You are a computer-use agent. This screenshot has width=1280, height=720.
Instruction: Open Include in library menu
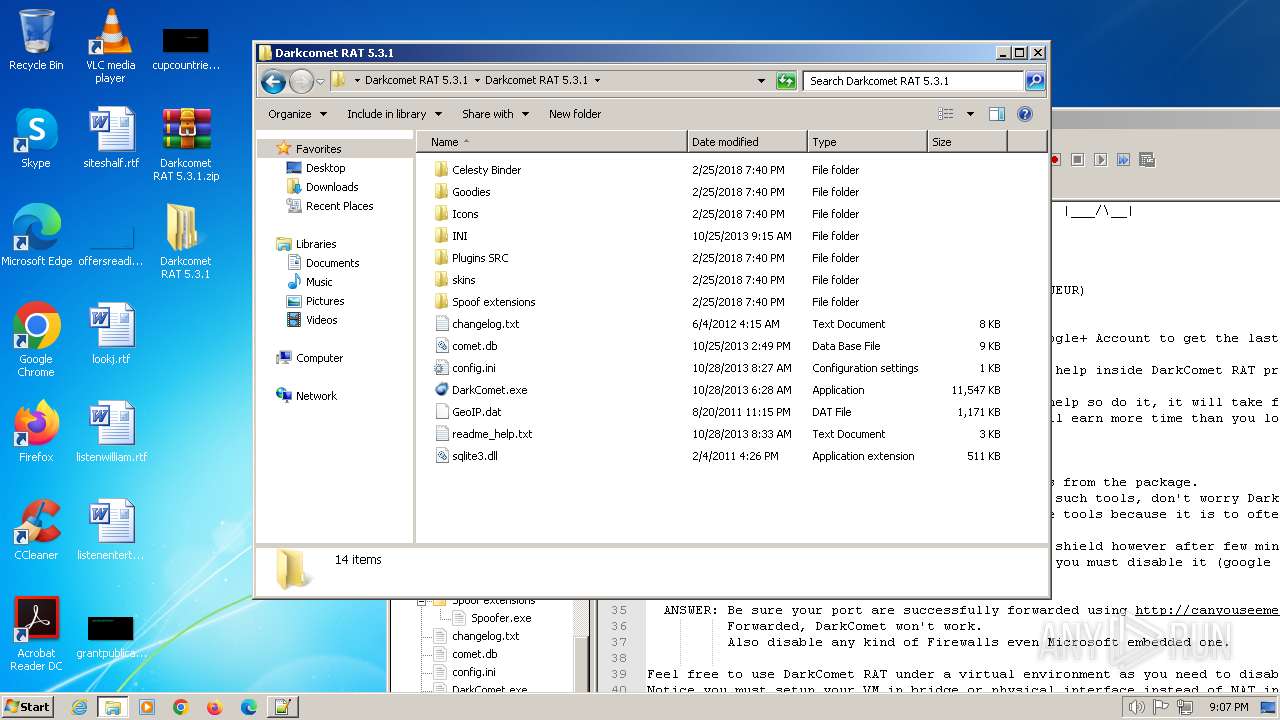394,114
